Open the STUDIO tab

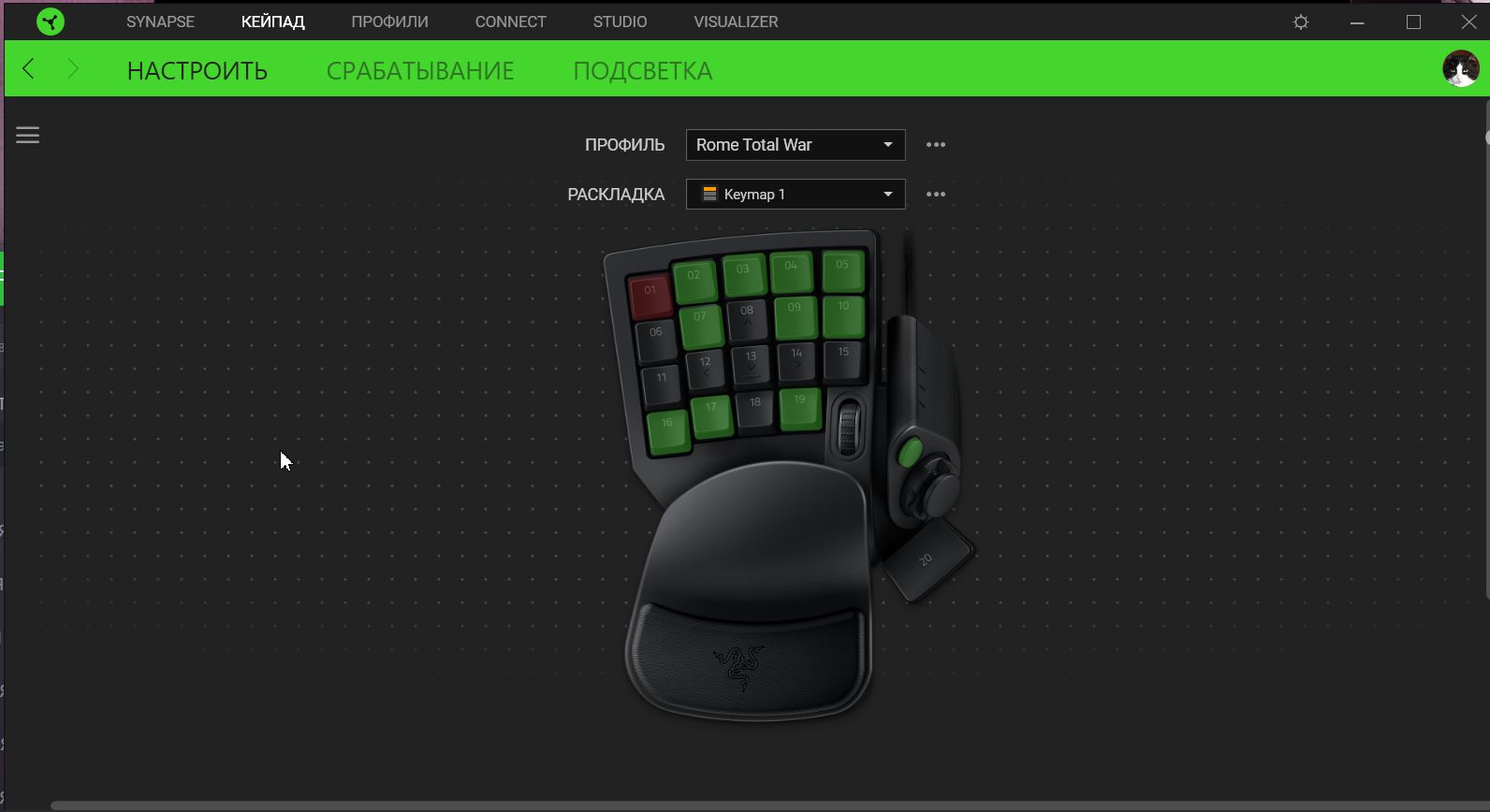click(620, 22)
